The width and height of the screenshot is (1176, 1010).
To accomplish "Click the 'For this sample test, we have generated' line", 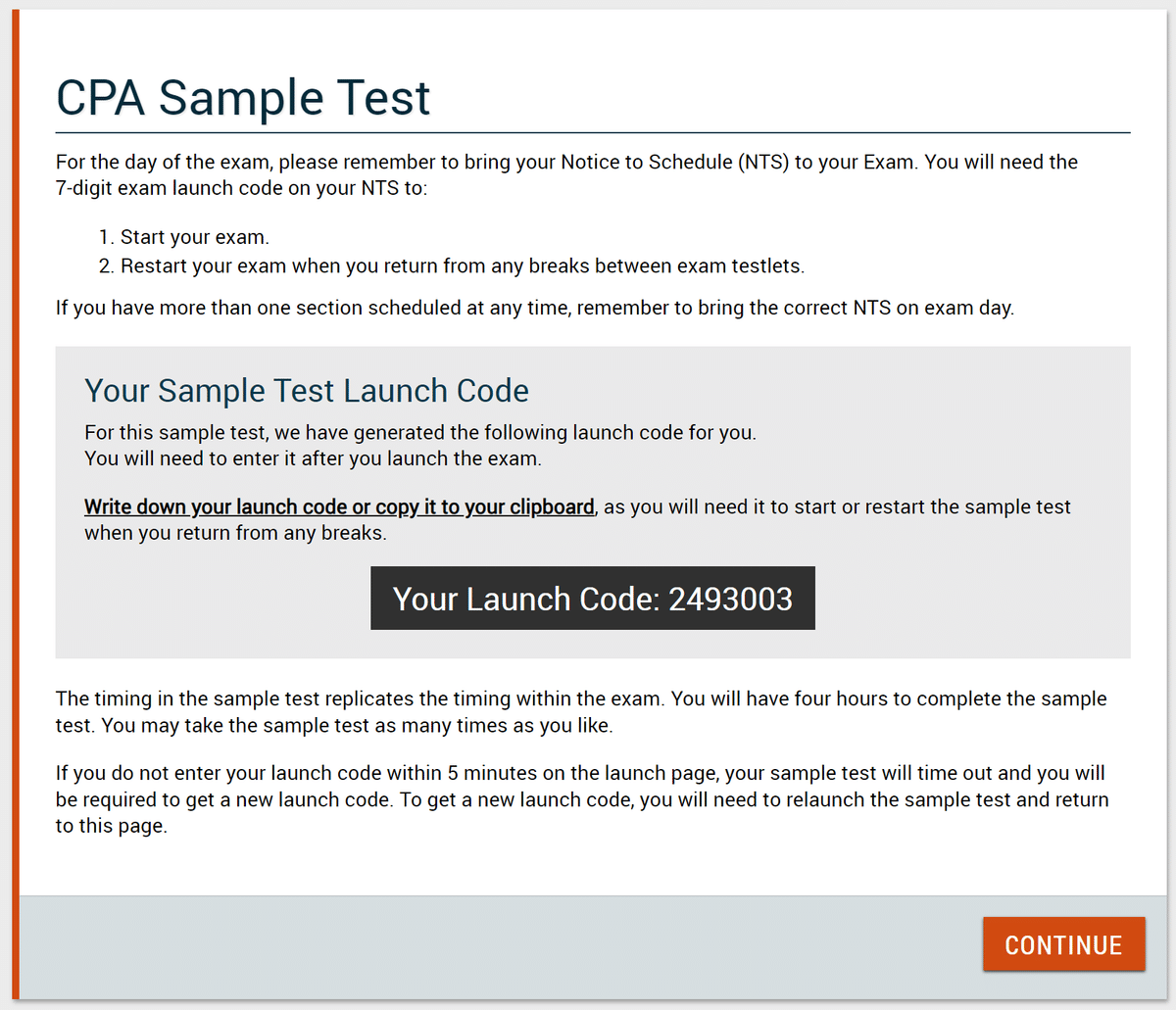I will (x=419, y=432).
